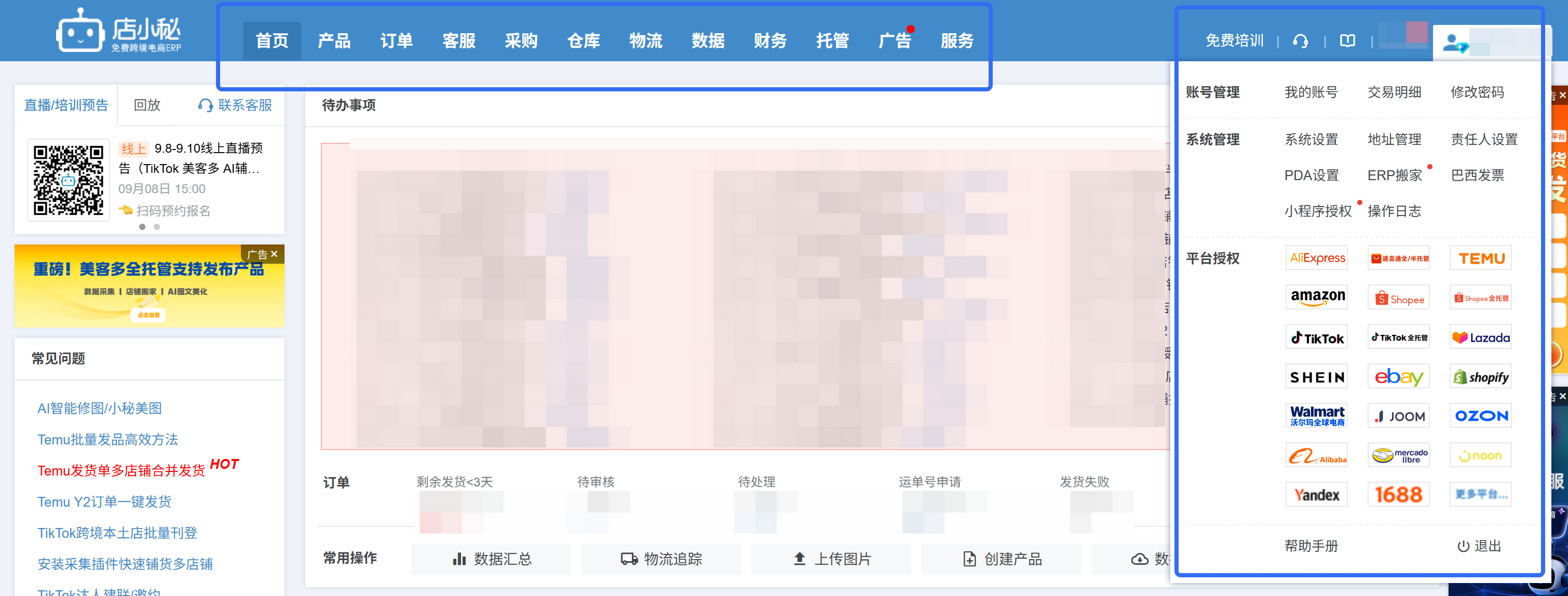Click the 联系客服 link
This screenshot has height=596, width=1568.
click(236, 105)
